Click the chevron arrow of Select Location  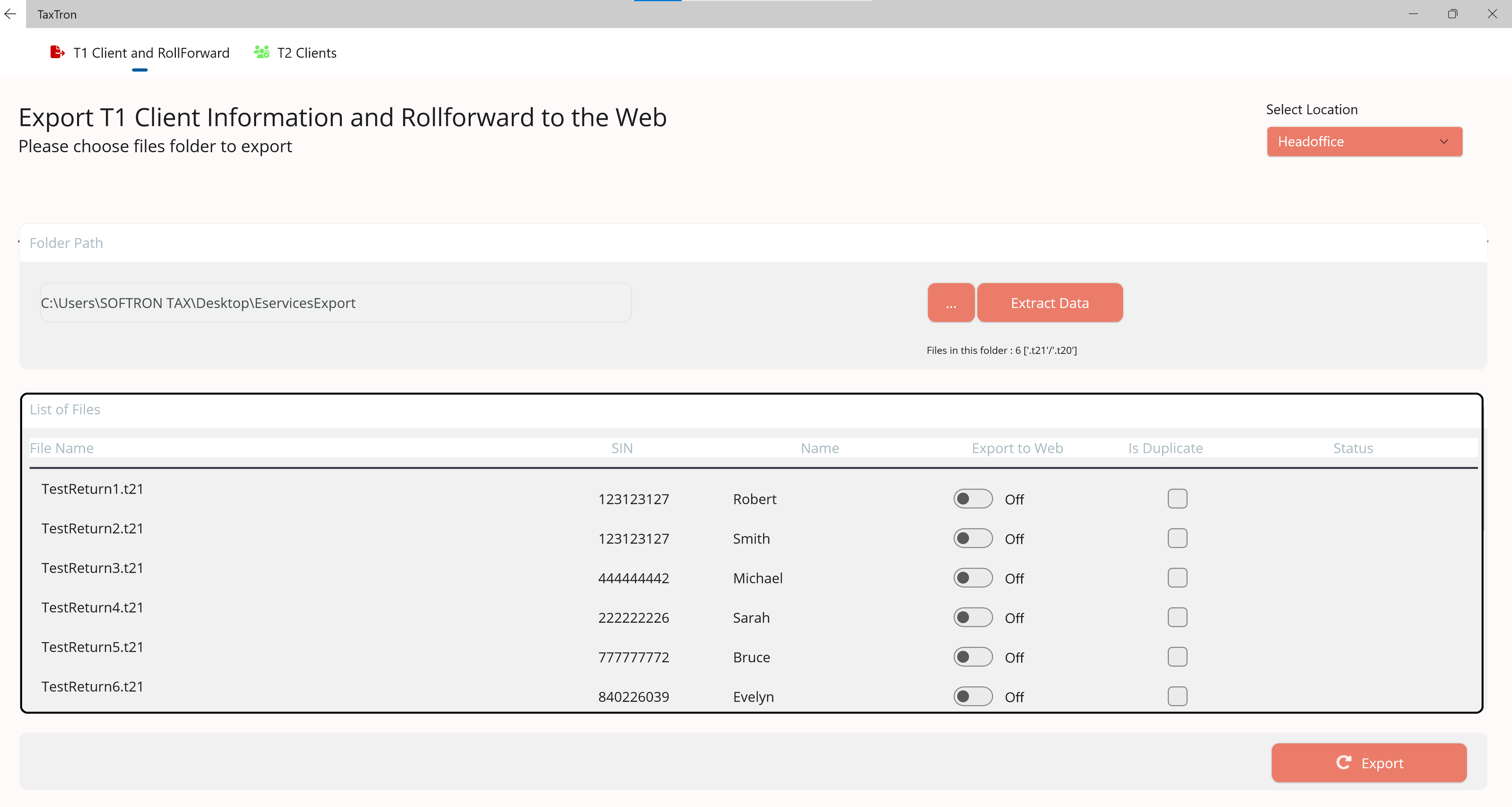[x=1444, y=142]
